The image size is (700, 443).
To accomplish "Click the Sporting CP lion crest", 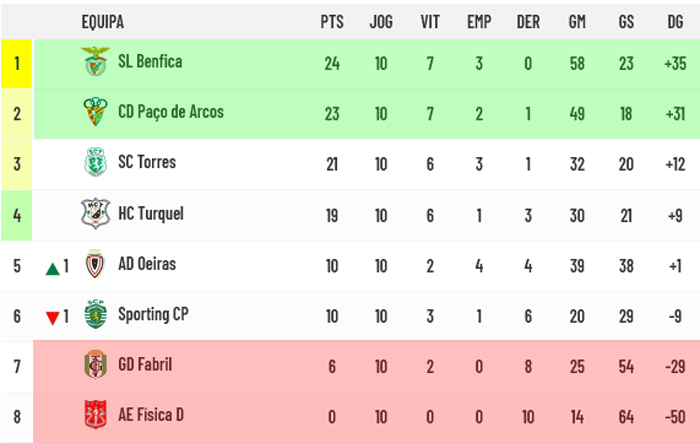I will click(96, 314).
